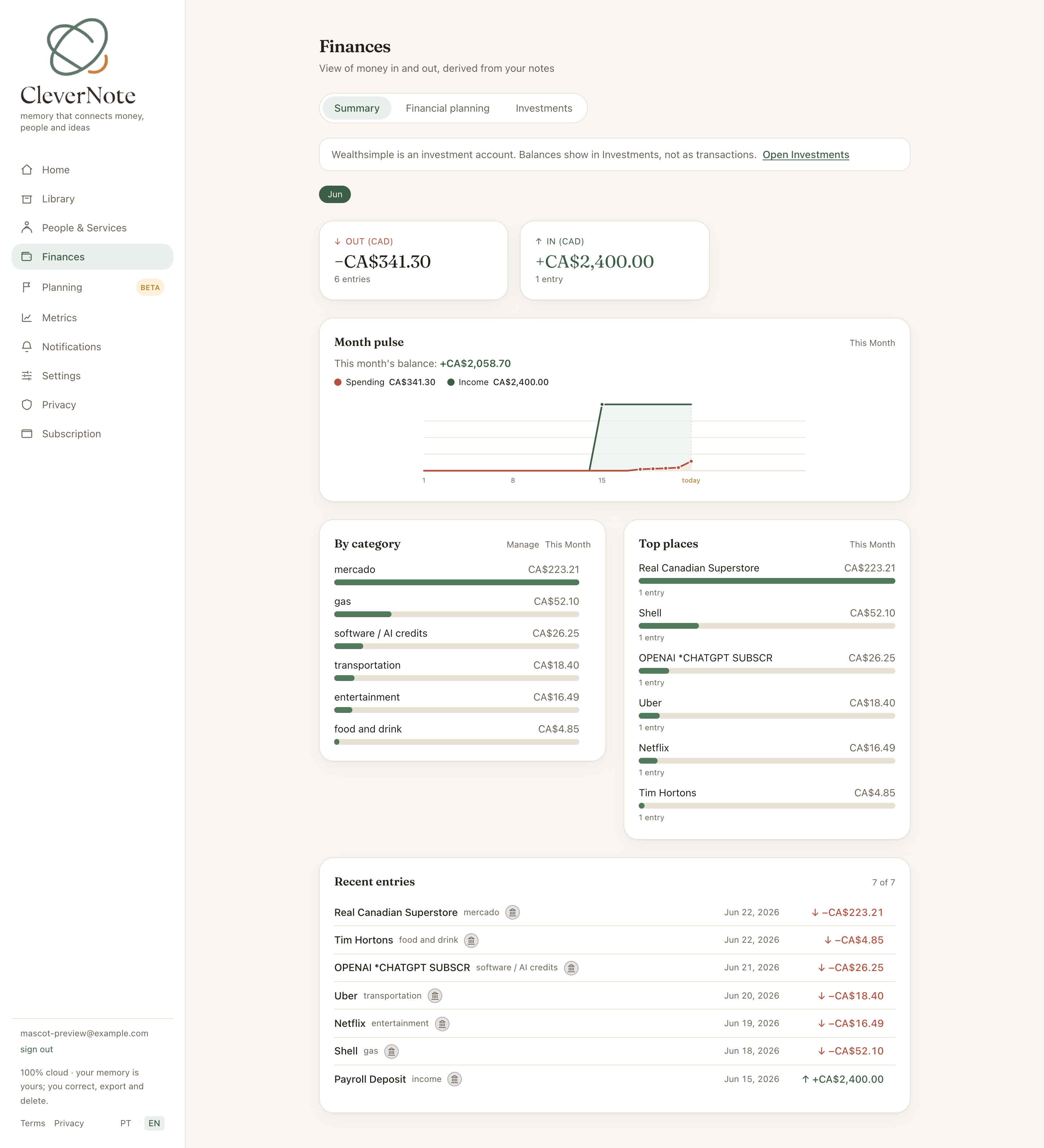The width and height of the screenshot is (1044, 1148).
Task: Click the IN (CAD) summary card
Action: pos(615,260)
